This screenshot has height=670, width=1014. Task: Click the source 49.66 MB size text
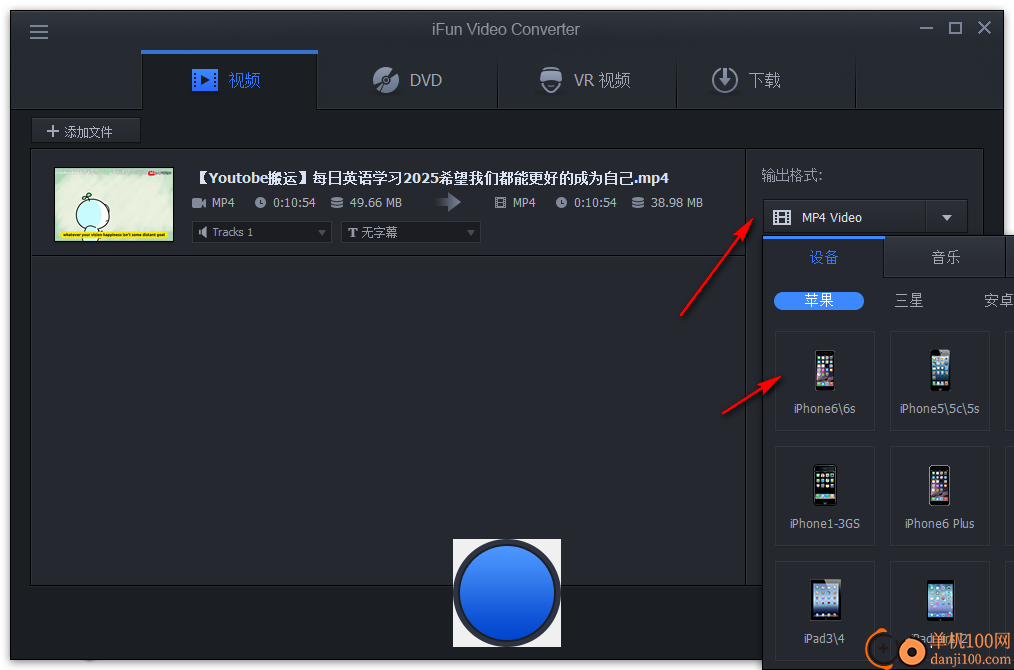click(x=376, y=202)
